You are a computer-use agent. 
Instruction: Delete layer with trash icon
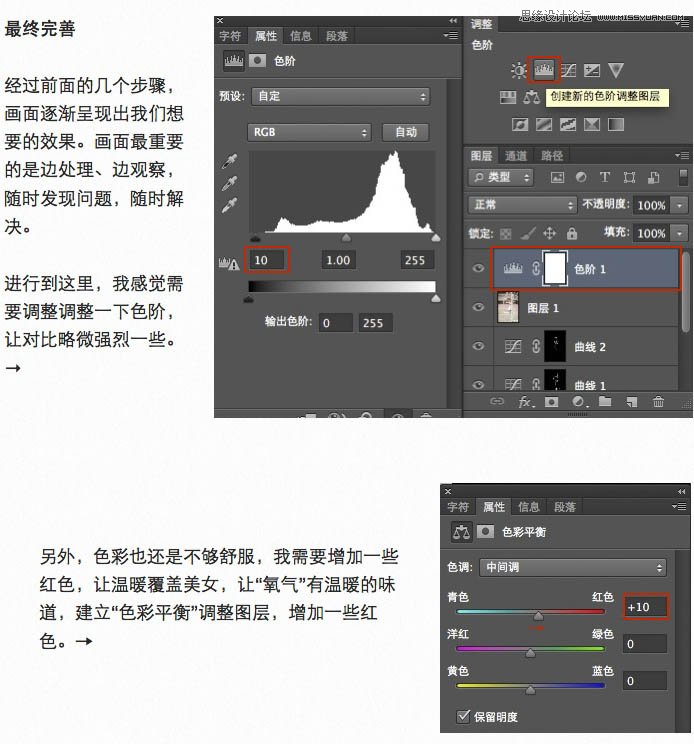658,402
